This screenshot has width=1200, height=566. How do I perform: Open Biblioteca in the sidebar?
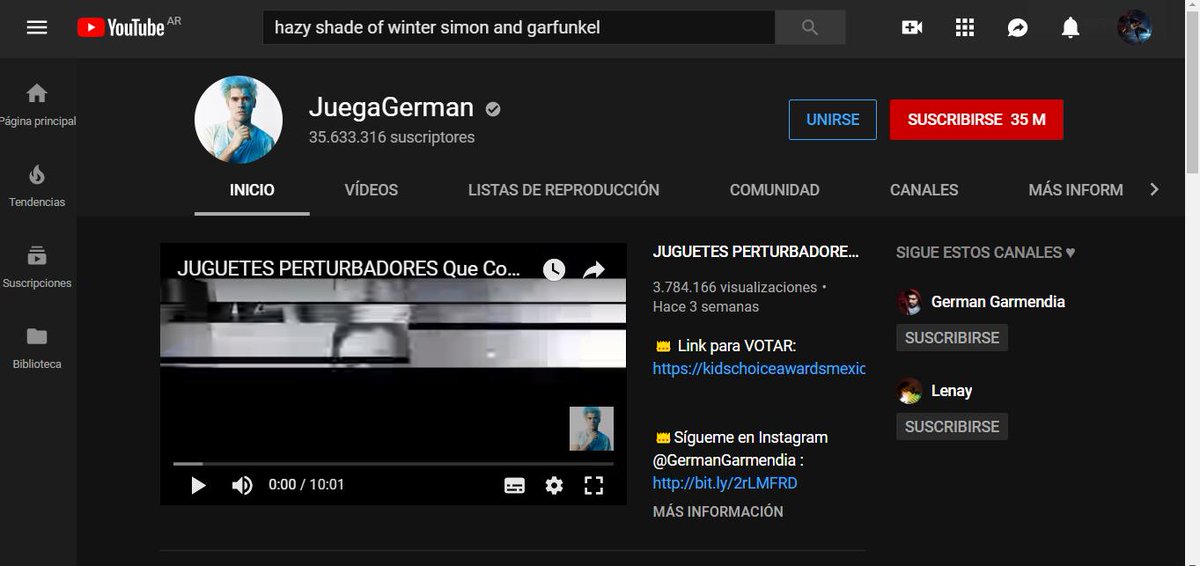point(37,348)
